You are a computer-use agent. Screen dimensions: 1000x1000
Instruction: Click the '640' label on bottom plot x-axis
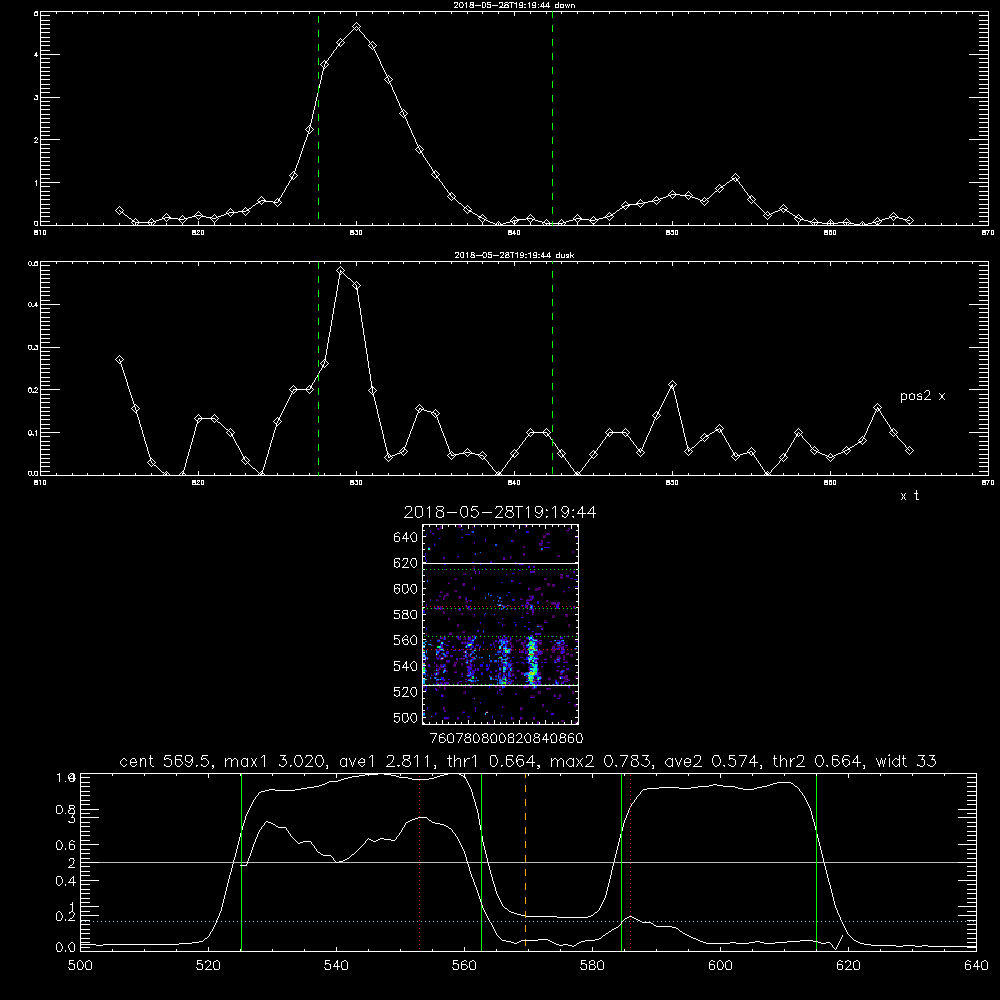pos(976,966)
